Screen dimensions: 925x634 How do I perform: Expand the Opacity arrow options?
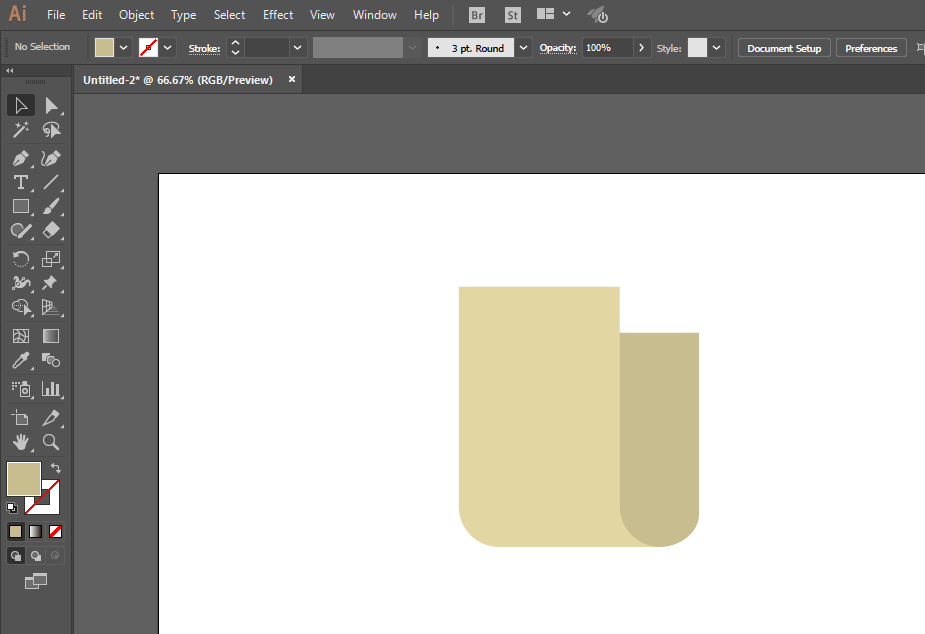pyautogui.click(x=641, y=48)
